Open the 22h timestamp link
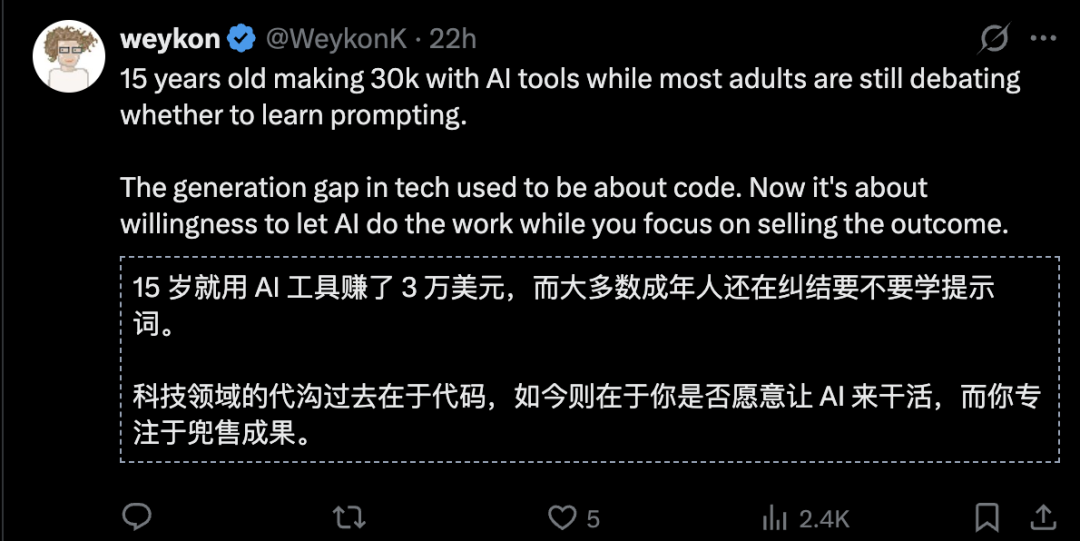 pyautogui.click(x=453, y=39)
